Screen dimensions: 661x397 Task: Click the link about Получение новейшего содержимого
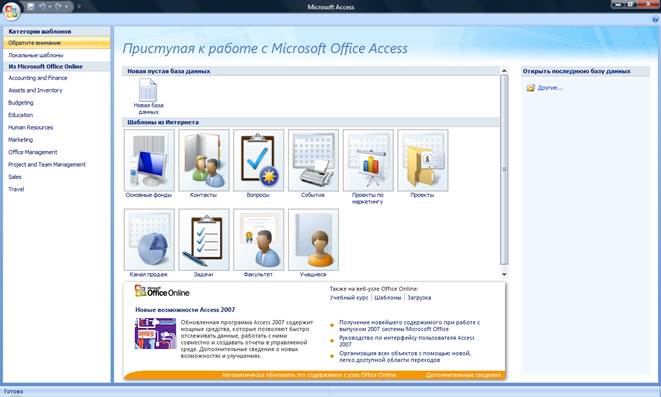409,325
